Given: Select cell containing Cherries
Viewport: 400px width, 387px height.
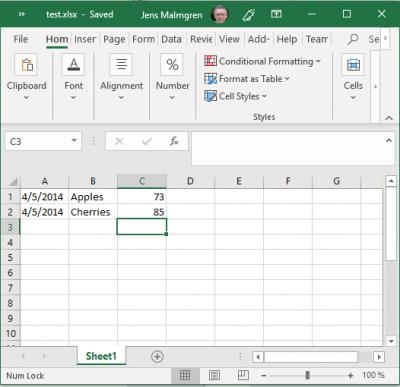Looking at the screenshot, I should pos(93,212).
